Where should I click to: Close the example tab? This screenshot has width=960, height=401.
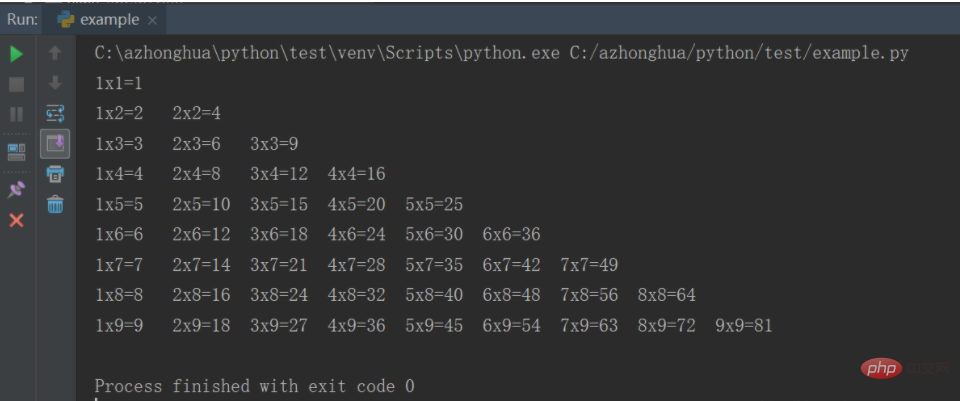coord(153,19)
